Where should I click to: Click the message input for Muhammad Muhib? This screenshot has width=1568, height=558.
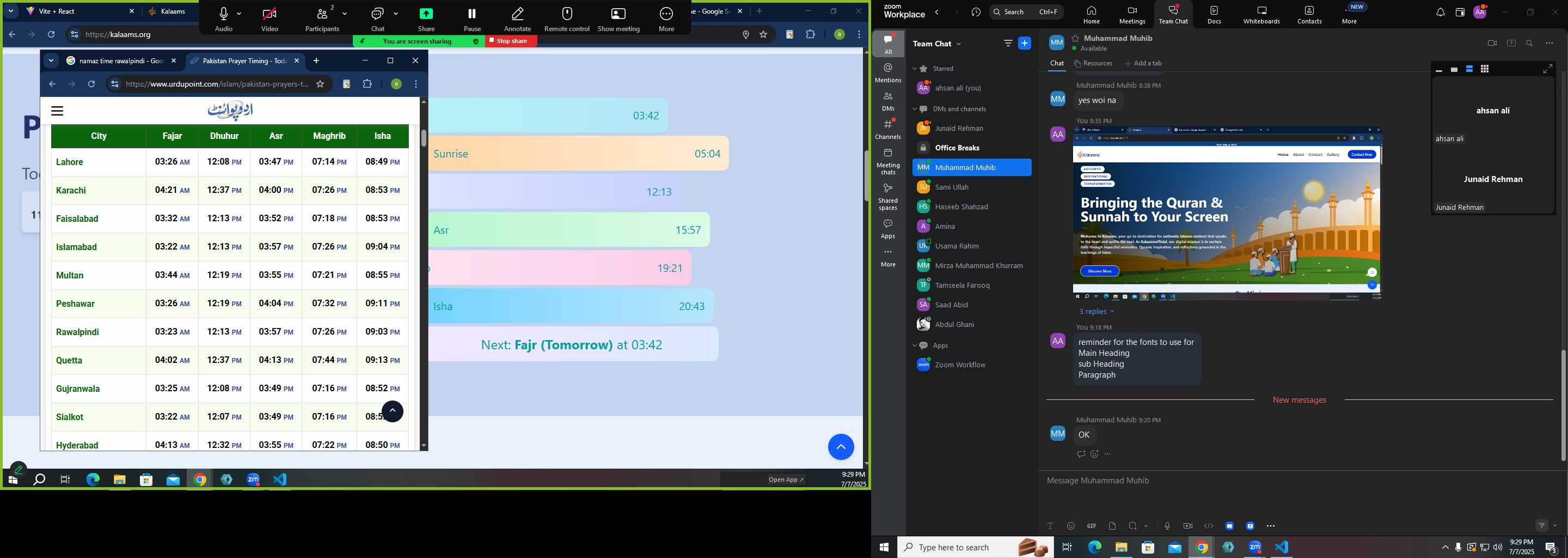(x=1300, y=481)
